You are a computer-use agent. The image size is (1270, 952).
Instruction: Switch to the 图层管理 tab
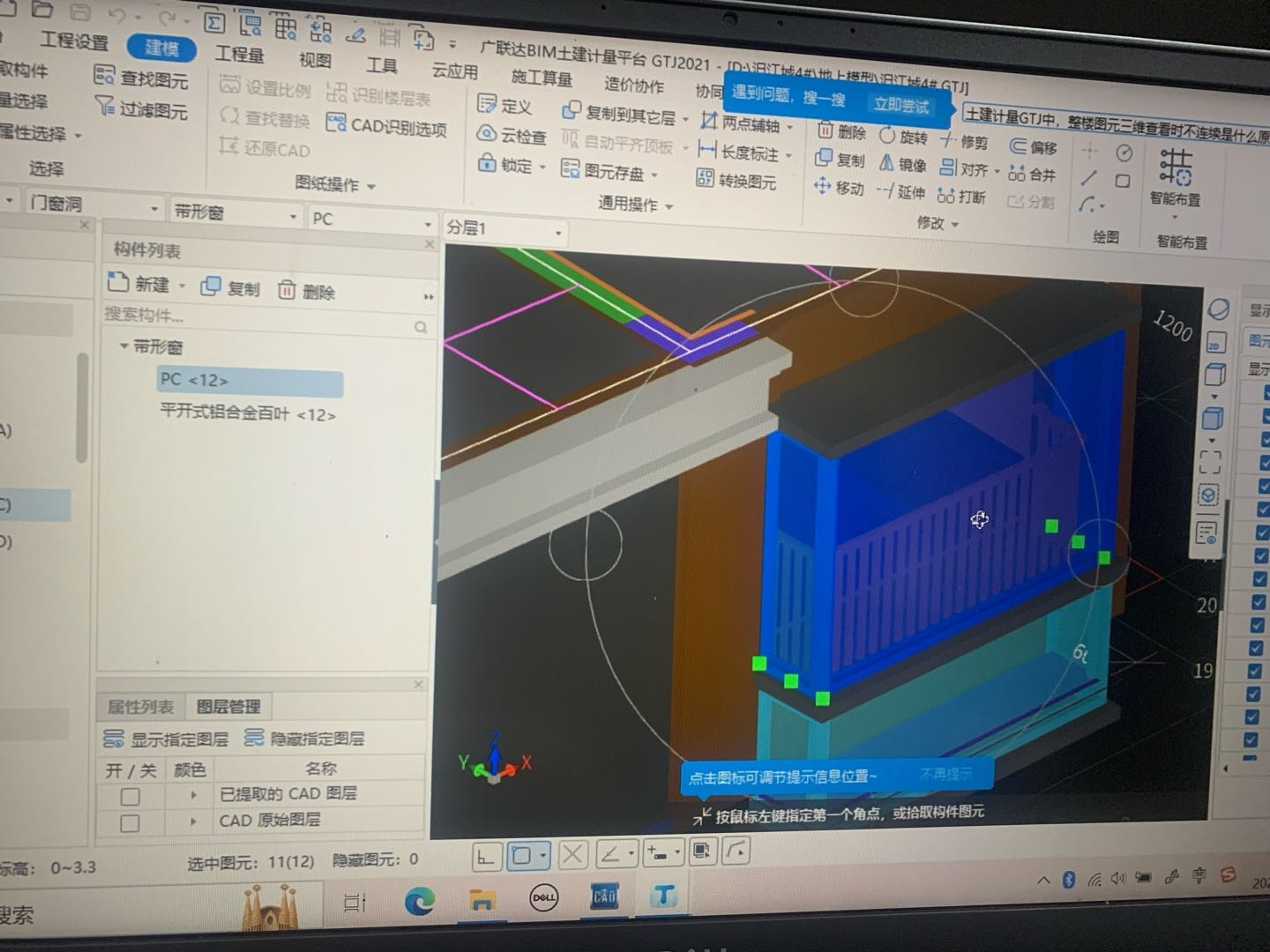point(228,707)
